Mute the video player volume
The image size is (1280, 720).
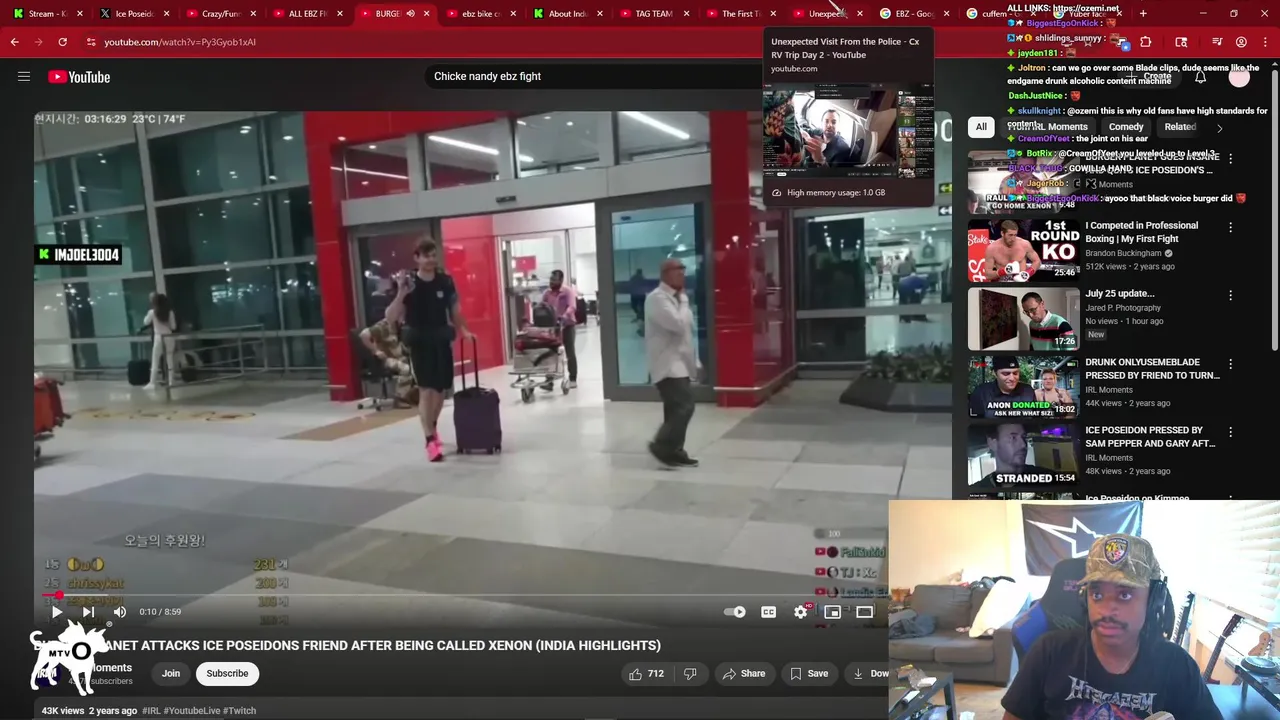(120, 612)
